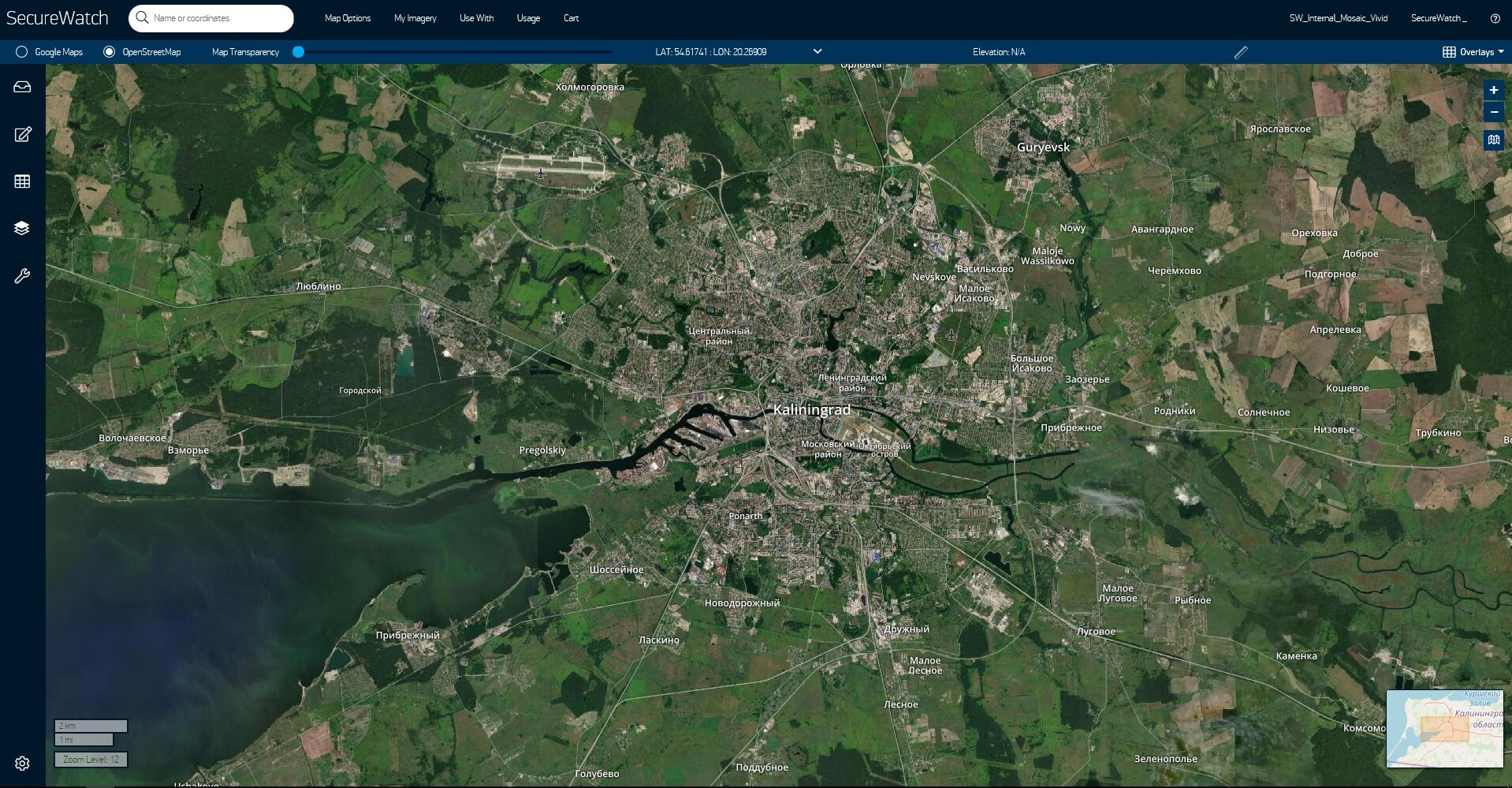The height and width of the screenshot is (788, 1512).
Task: Click the Zoom Level 12 indicator
Action: [x=91, y=760]
